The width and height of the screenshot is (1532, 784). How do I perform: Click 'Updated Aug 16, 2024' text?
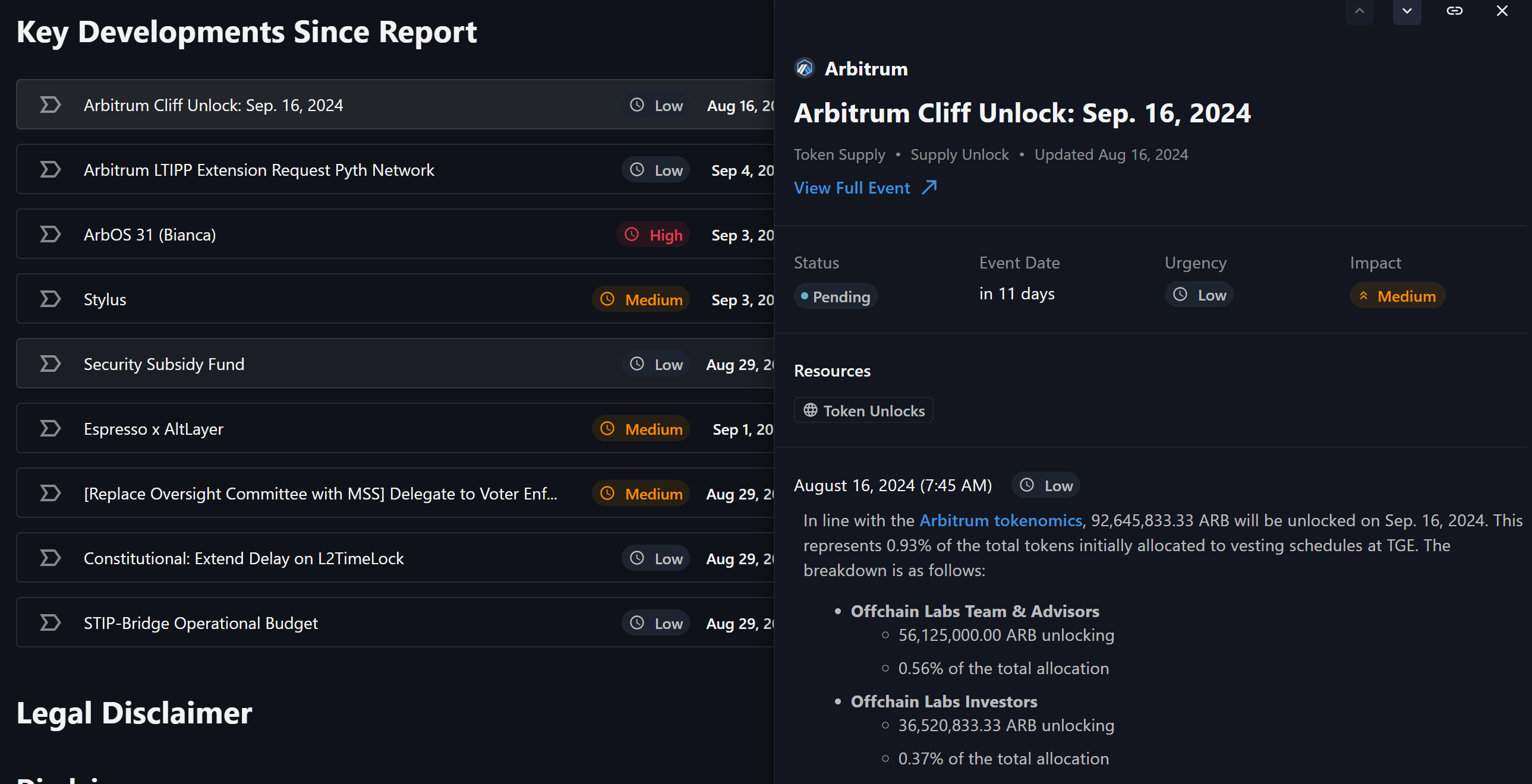click(x=1111, y=154)
